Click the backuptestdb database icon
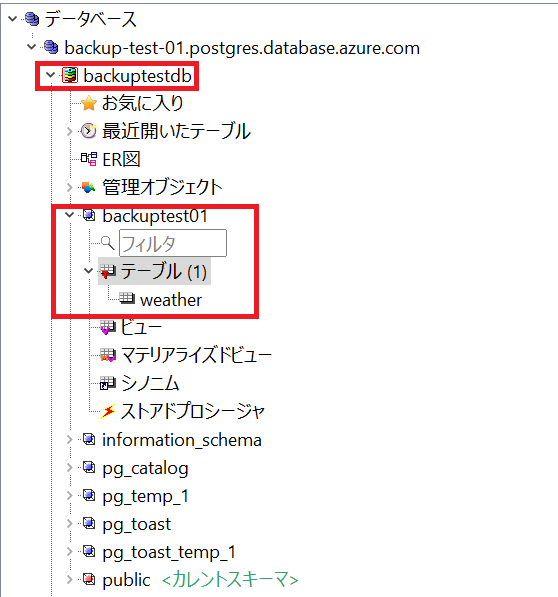The height and width of the screenshot is (597, 558). click(70, 75)
